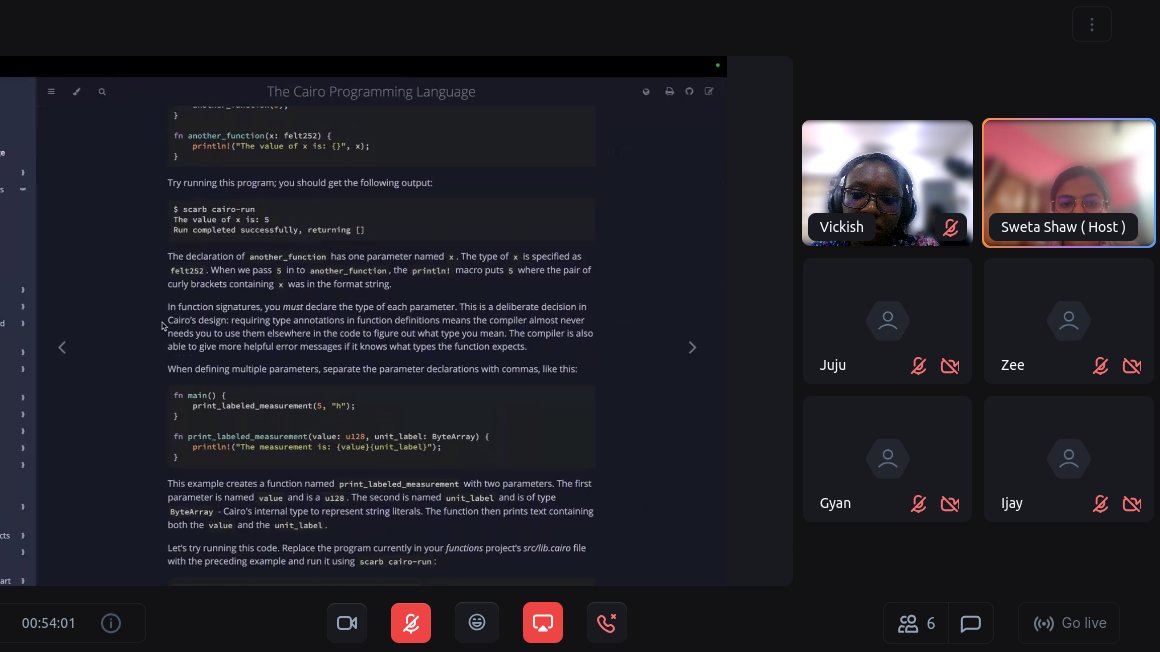The width and height of the screenshot is (1160, 652).
Task: Open the chat panel icon
Action: (971, 623)
